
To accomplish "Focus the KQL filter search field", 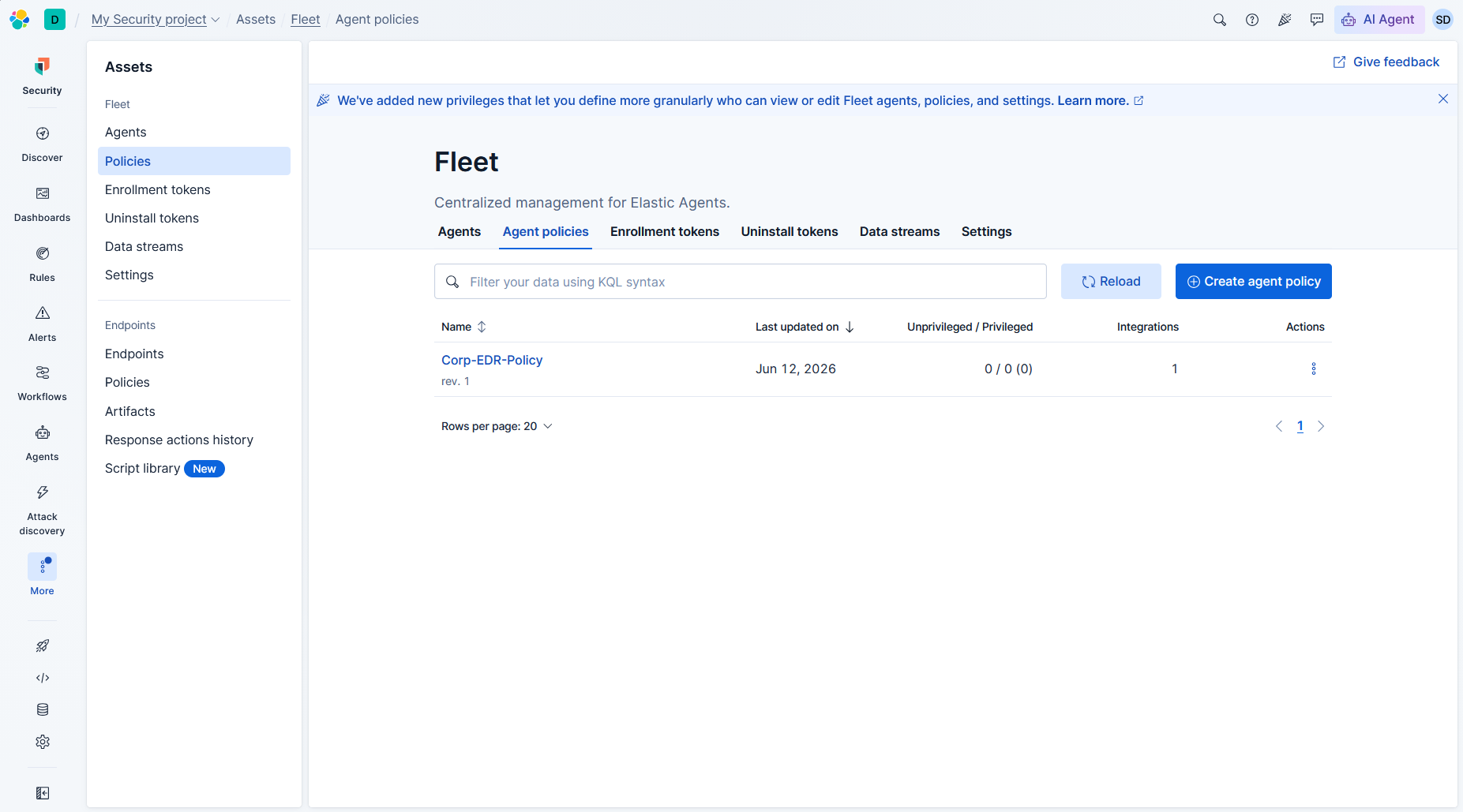I will pyautogui.click(x=741, y=282).
